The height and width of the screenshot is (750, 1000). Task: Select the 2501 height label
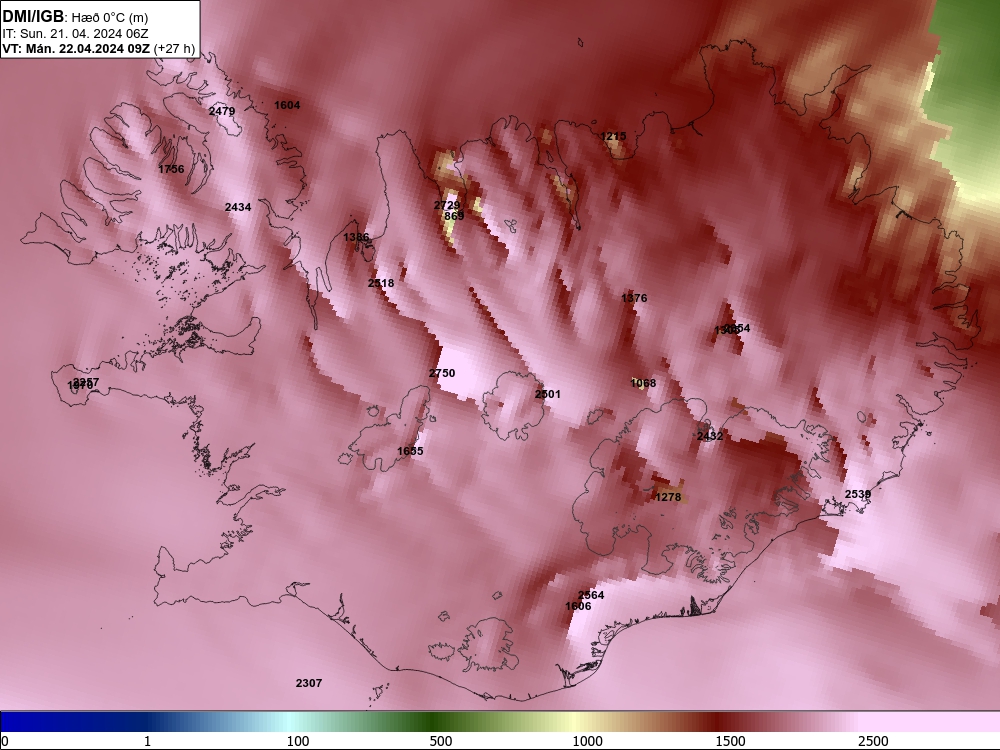pos(547,394)
